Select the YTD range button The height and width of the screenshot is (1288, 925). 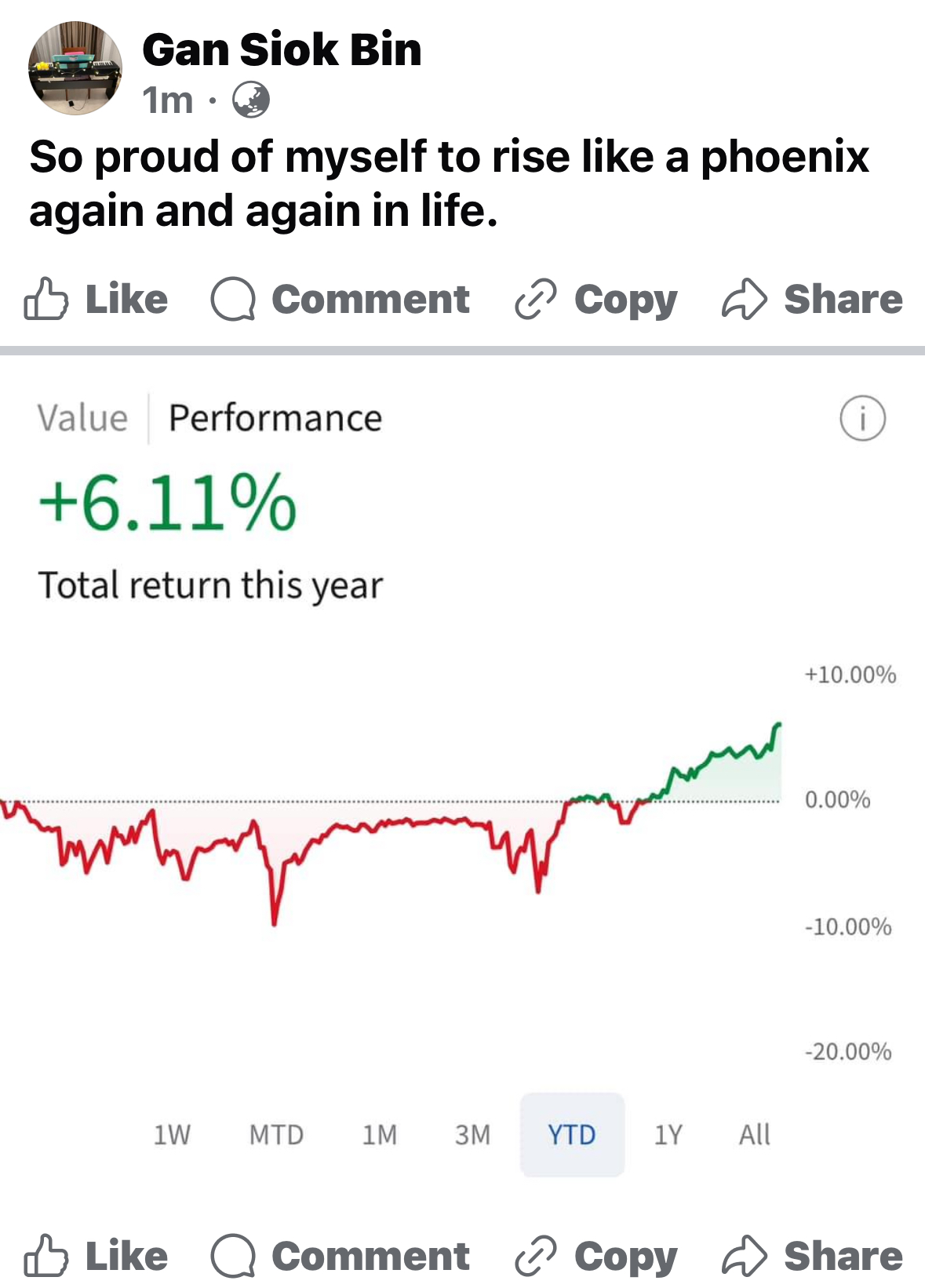572,1134
